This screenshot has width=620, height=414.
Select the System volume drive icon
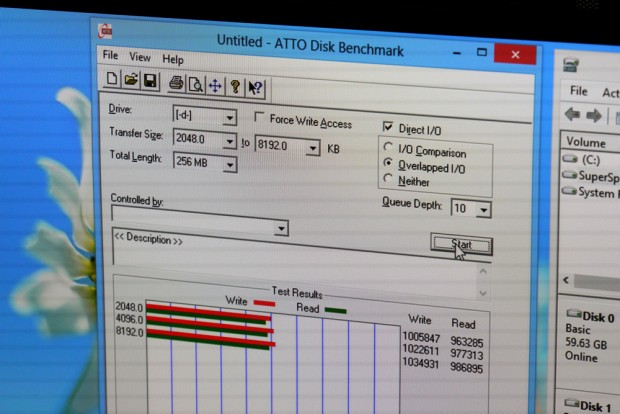pos(569,191)
